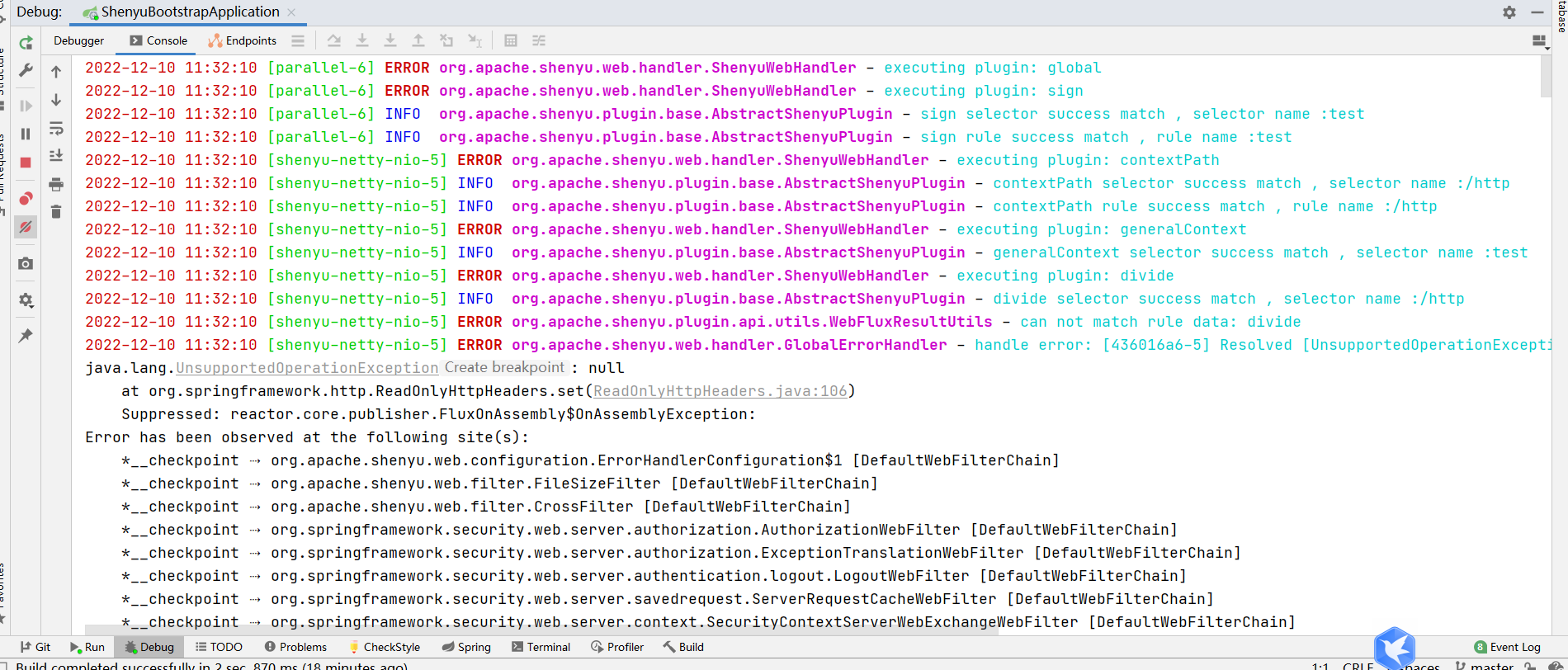Open Debug tool window options gear

[x=1509, y=12]
